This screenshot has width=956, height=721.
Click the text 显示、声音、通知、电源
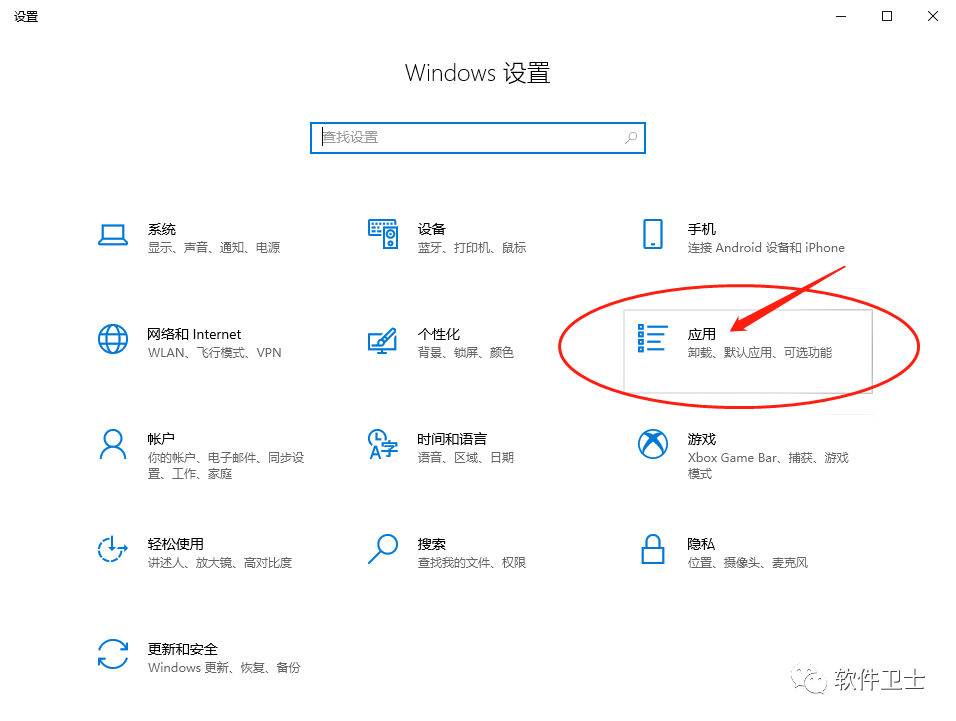214,247
